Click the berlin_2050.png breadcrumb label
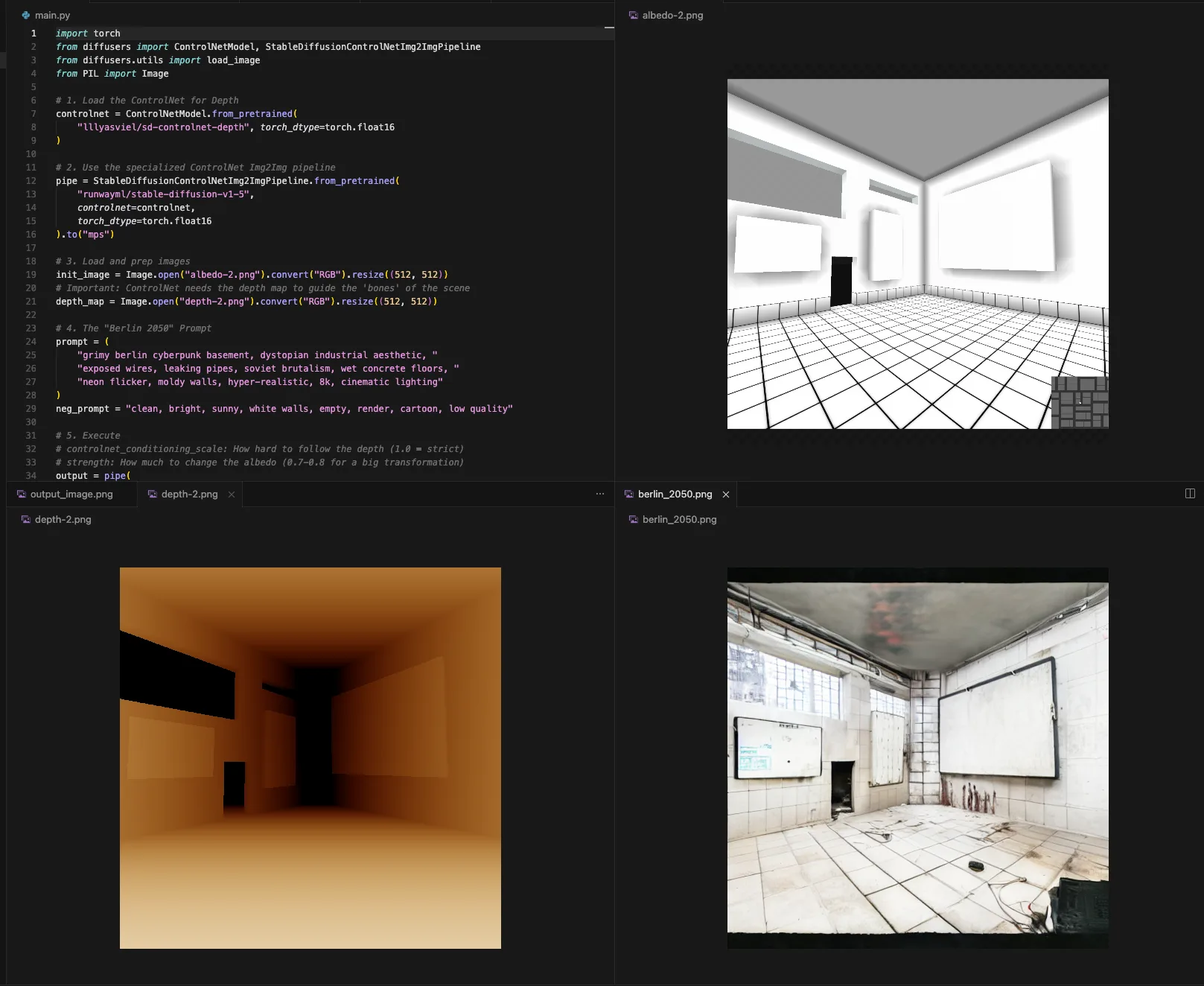 [679, 519]
